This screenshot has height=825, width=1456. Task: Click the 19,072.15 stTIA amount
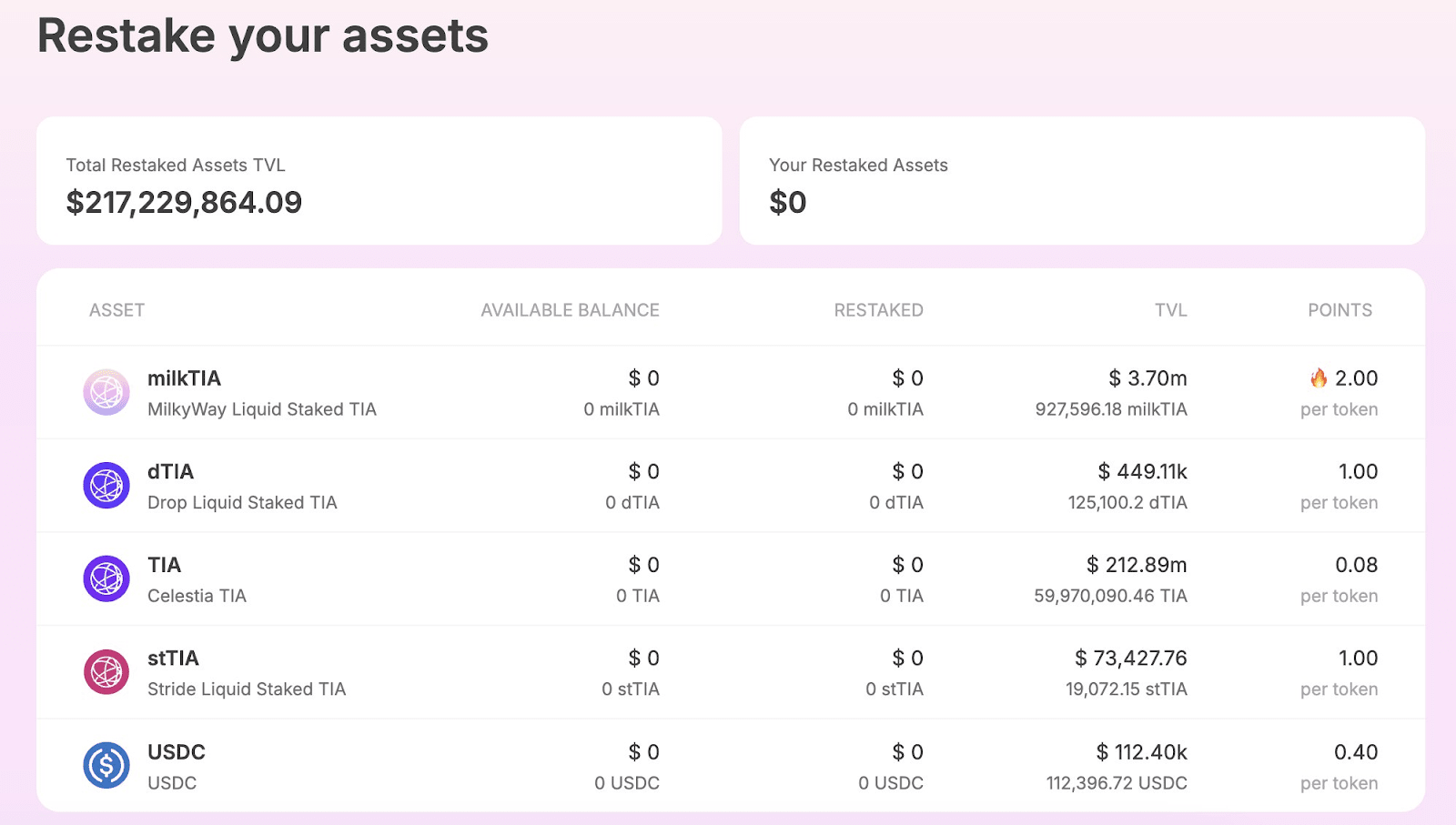point(1127,689)
